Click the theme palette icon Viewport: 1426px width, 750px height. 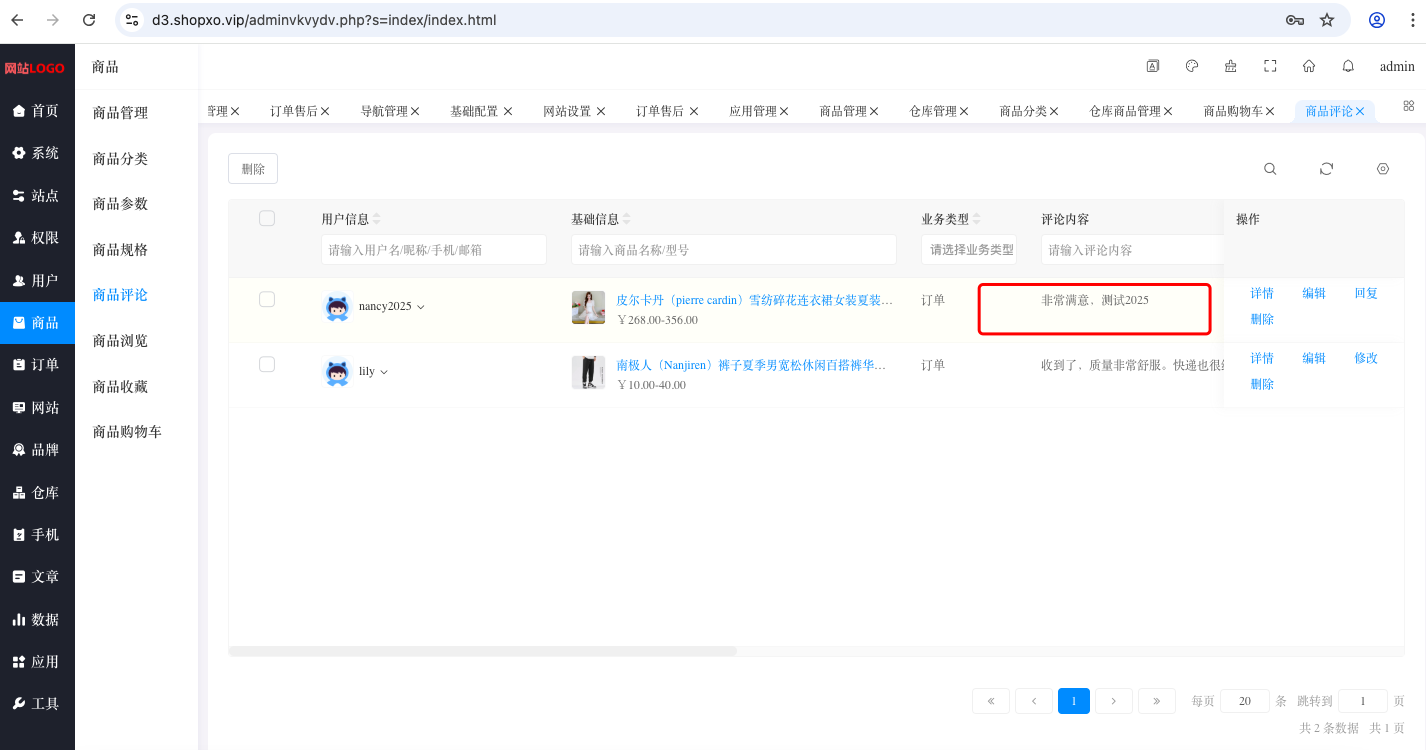click(x=1192, y=66)
